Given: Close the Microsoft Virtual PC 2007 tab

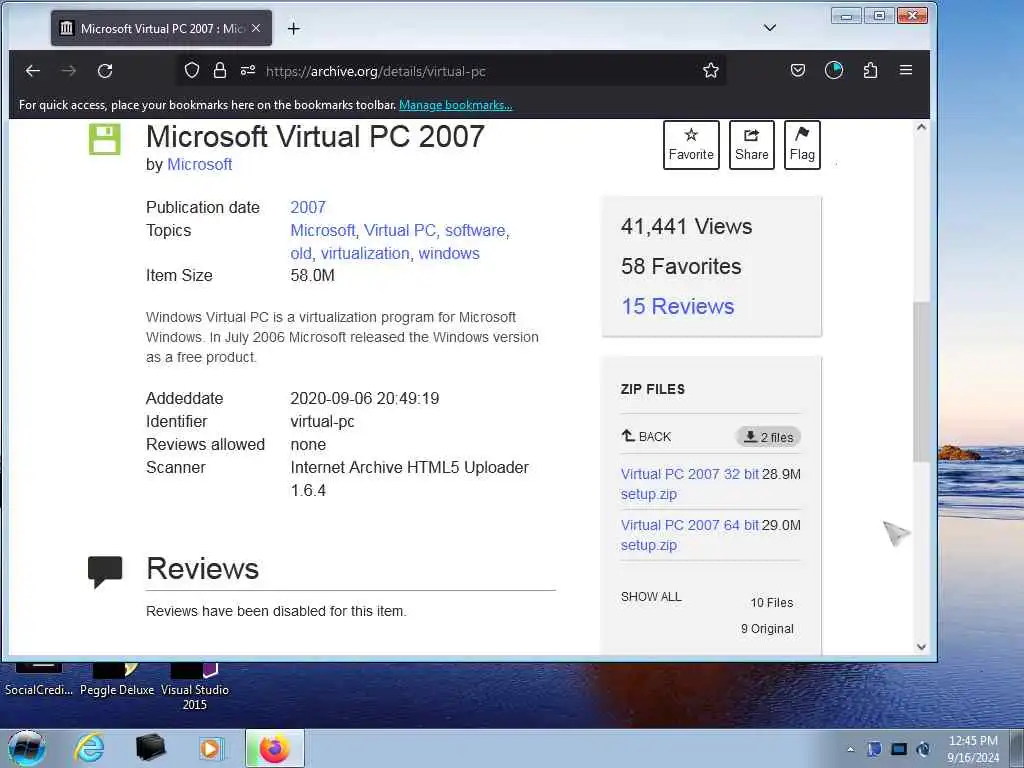Looking at the screenshot, I should 256,28.
